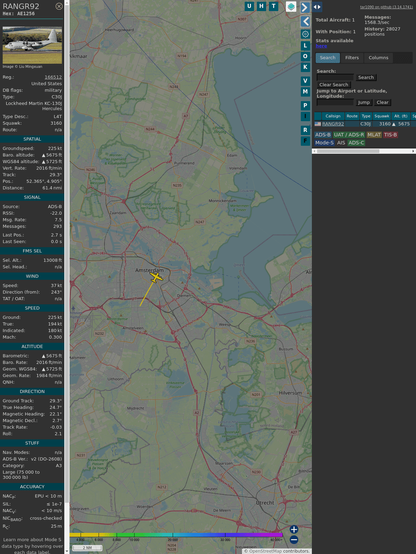Open registration link 166512
This screenshot has width=416, height=554.
pyautogui.click(x=53, y=77)
